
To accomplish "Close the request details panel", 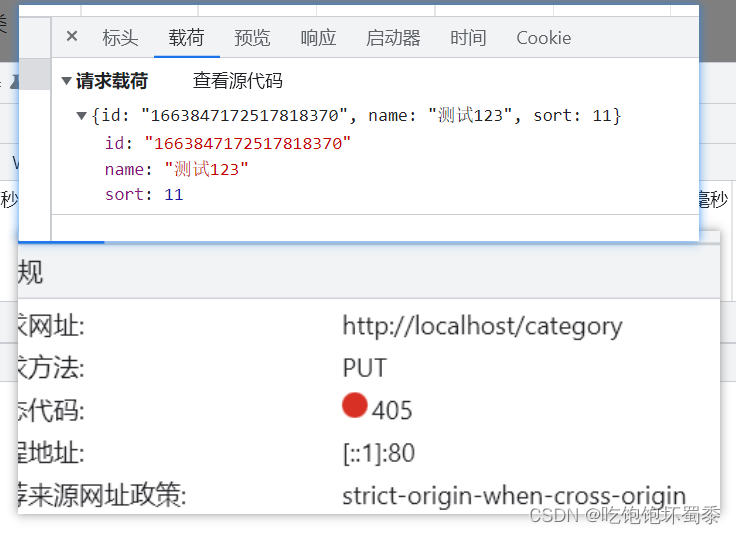I will point(72,36).
